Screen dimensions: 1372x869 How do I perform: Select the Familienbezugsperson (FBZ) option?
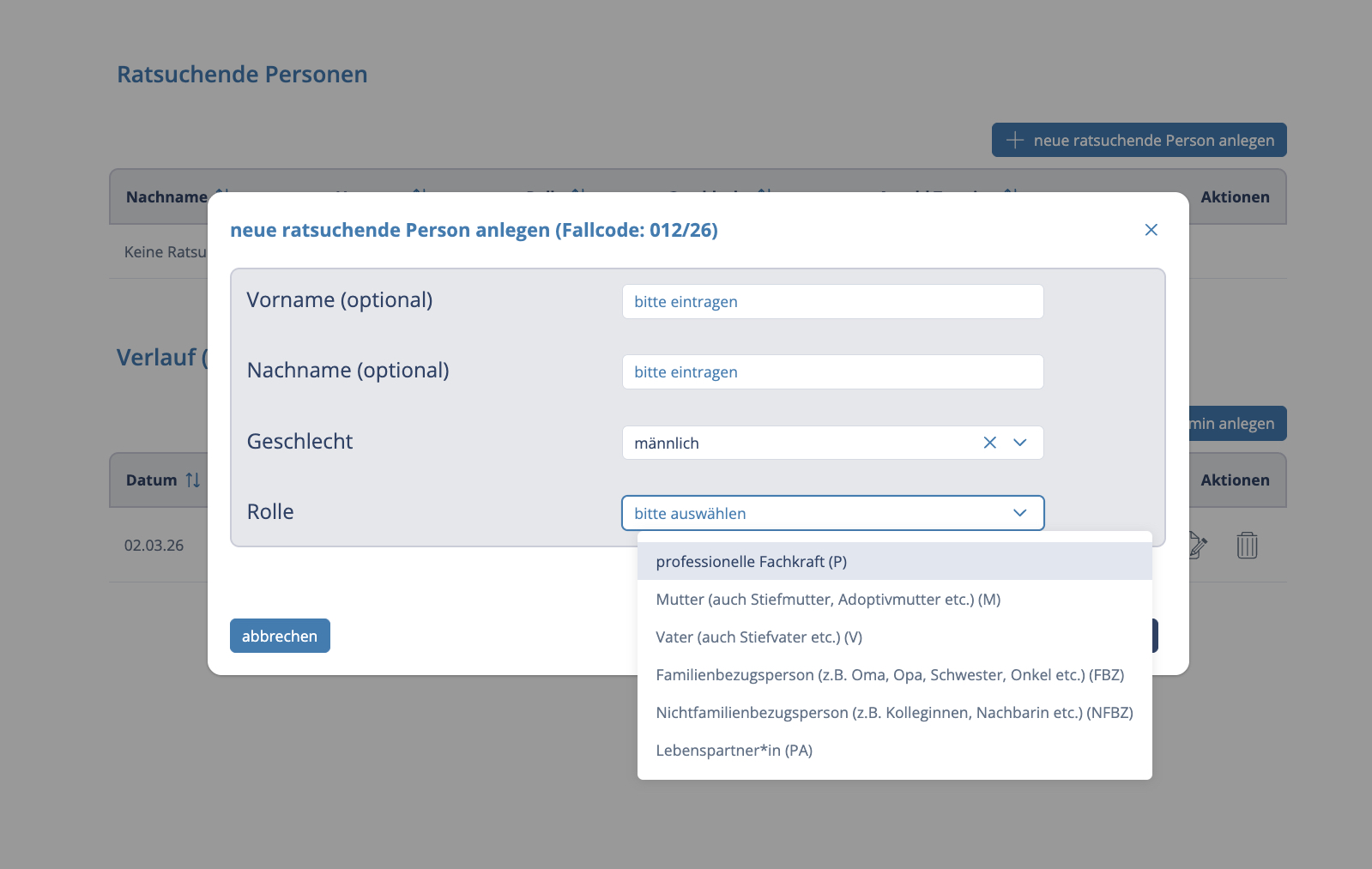(x=889, y=675)
